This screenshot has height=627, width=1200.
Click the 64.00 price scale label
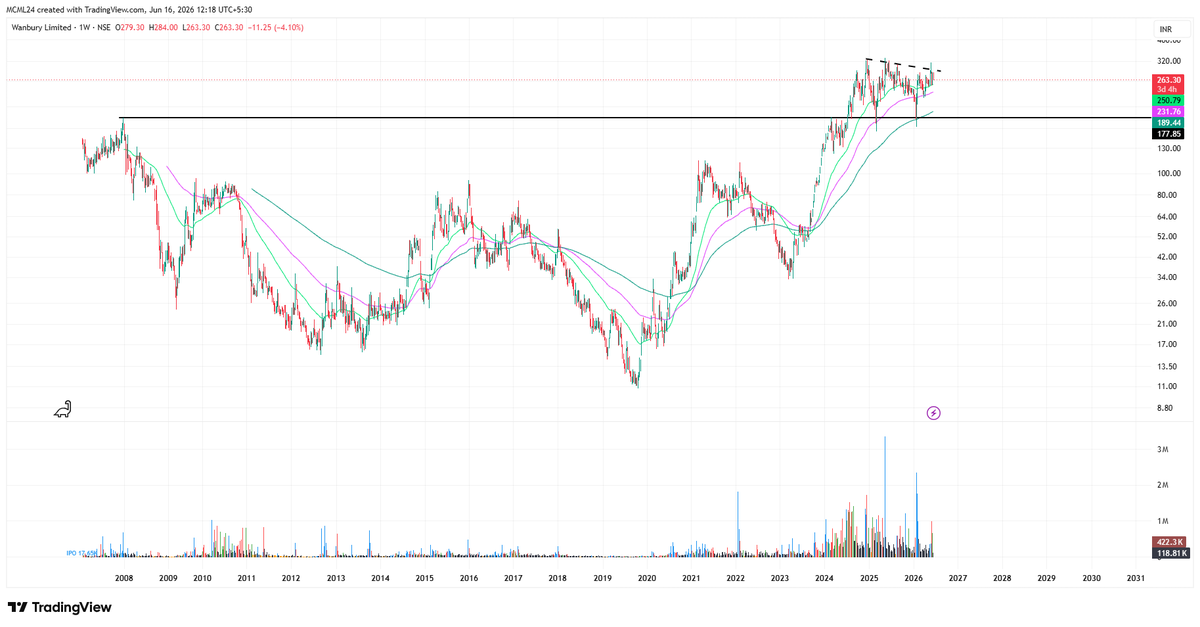coord(1166,216)
